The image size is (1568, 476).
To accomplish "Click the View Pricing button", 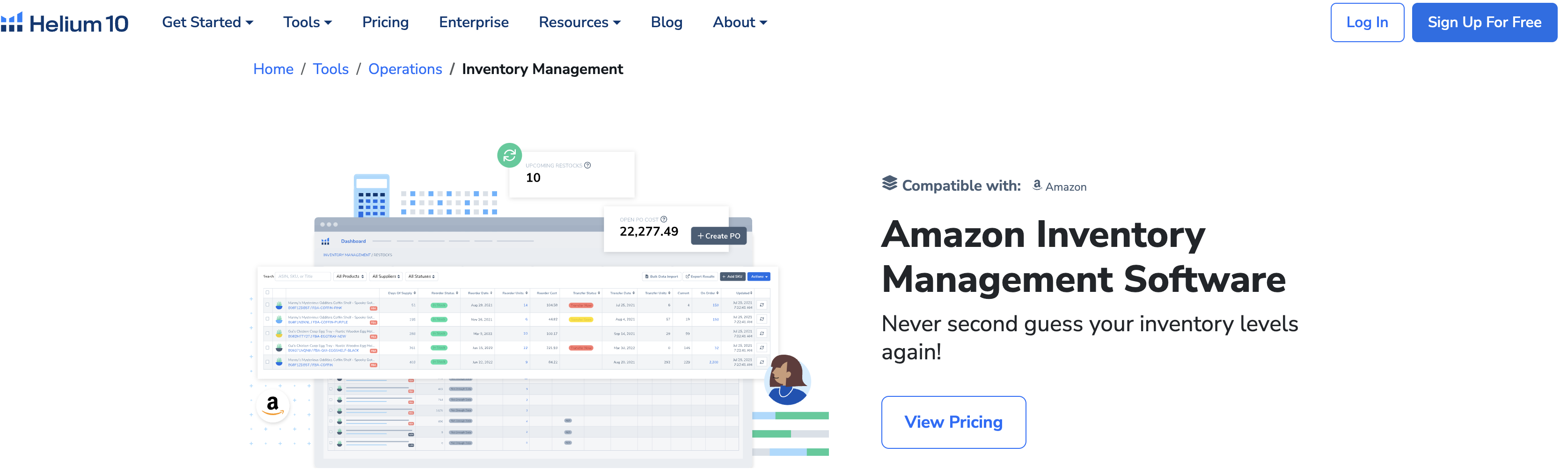I will click(x=953, y=423).
